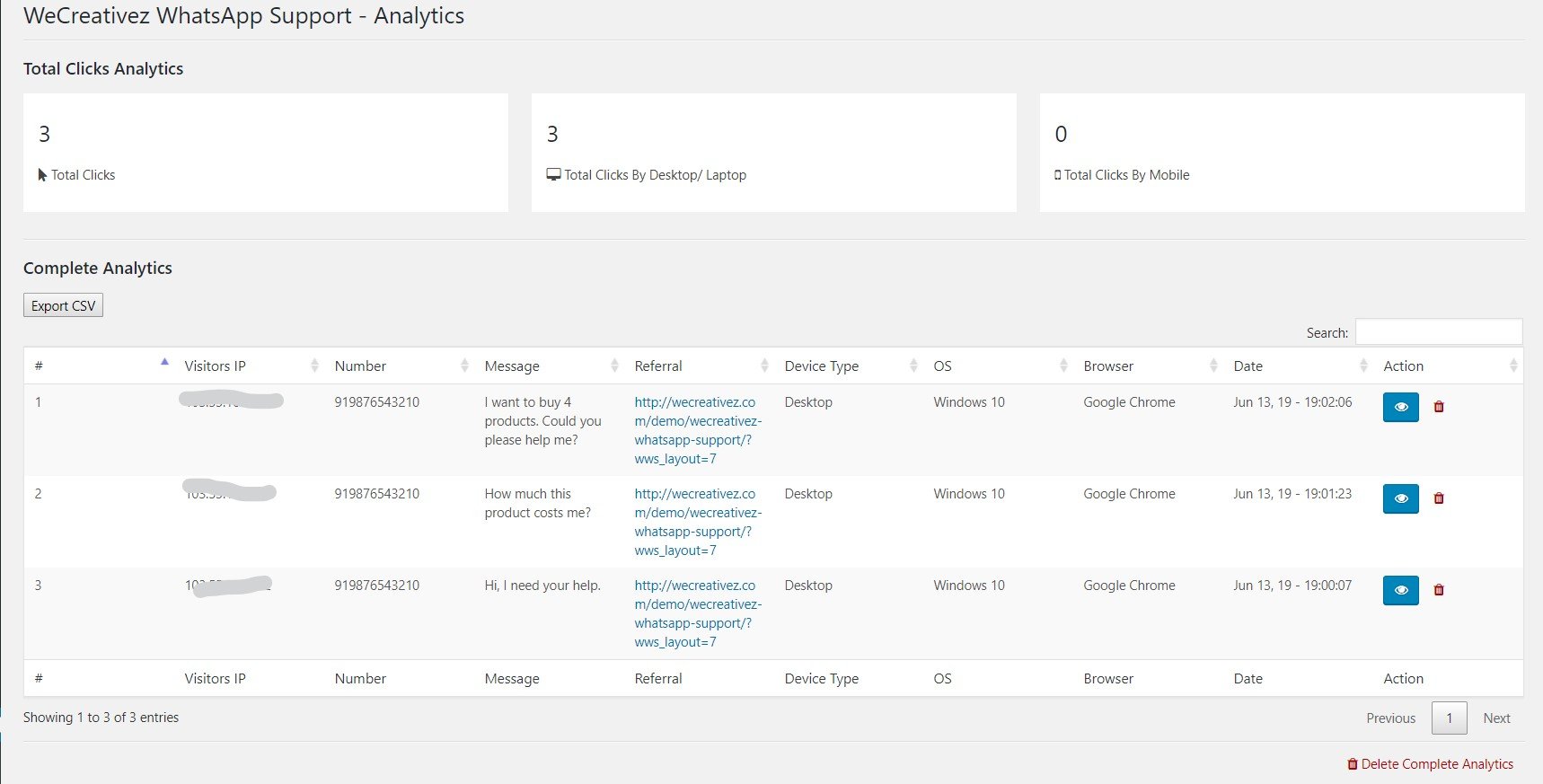Screen dimensions: 1543x784
Task: Click 'Jun 13, 19 - 19:01:23' date cell
Action: pos(1292,493)
